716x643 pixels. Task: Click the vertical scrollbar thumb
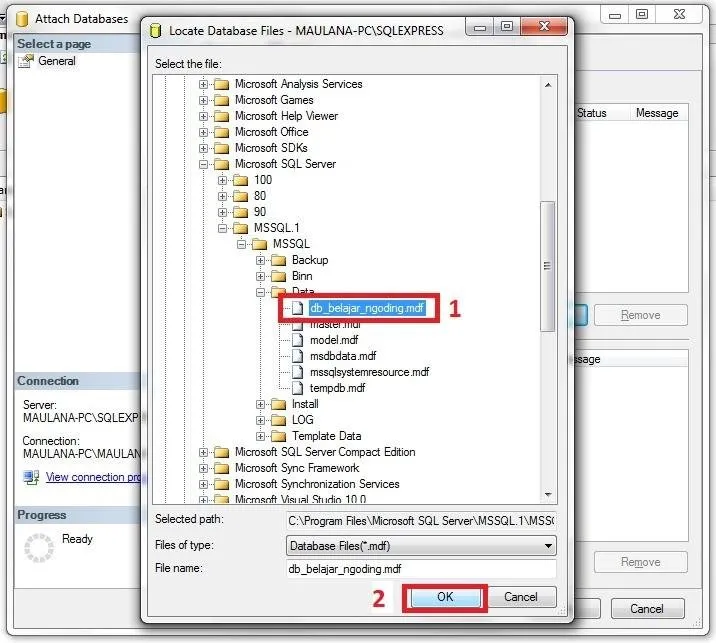548,266
